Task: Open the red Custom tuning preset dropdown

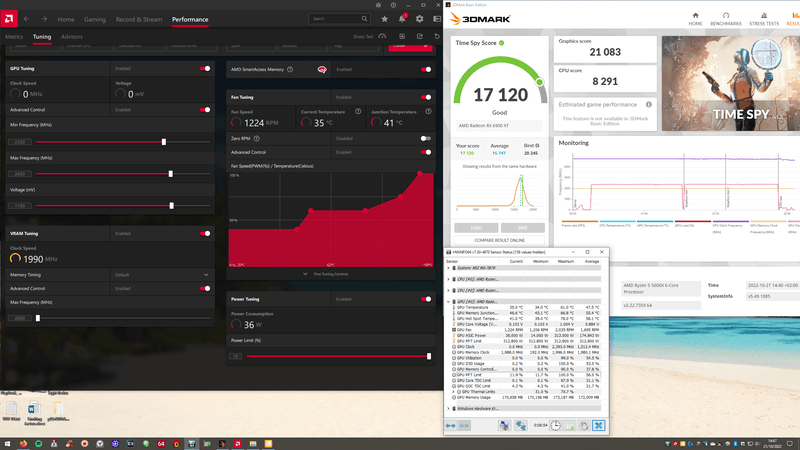Action: (410, 46)
